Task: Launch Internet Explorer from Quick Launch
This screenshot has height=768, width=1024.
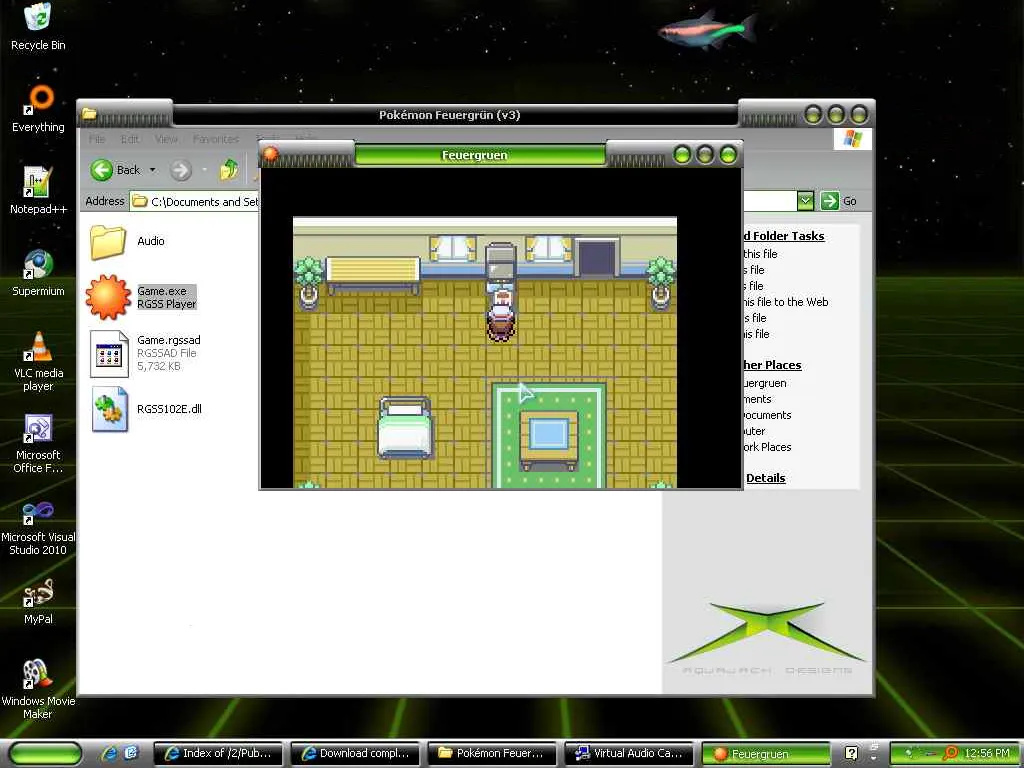Action: (109, 753)
